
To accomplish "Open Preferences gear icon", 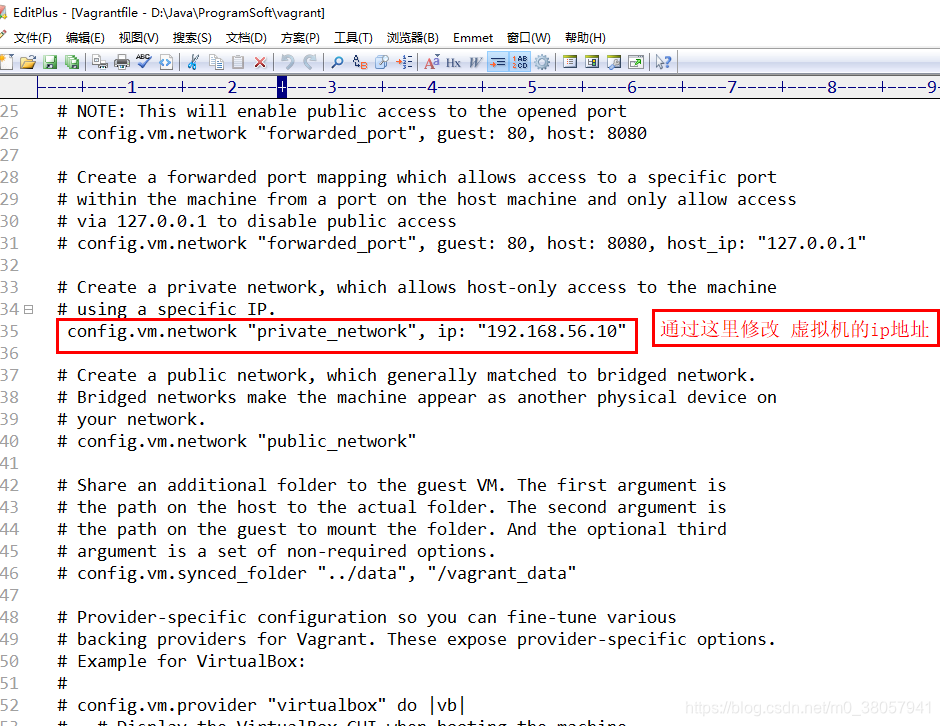I will (542, 62).
